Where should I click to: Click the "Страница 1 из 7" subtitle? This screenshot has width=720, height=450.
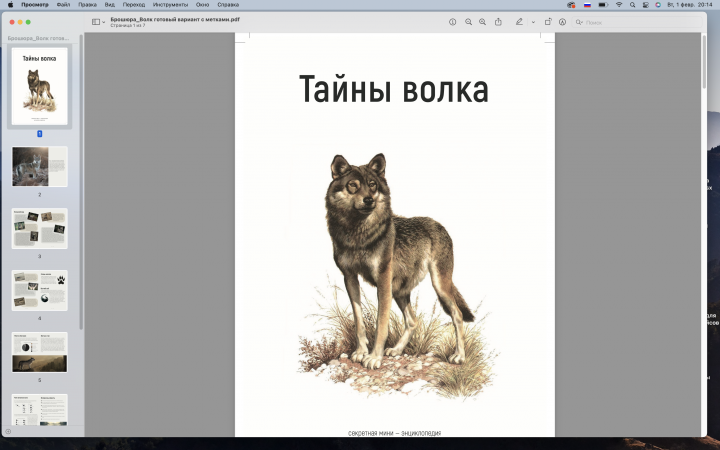tap(128, 26)
